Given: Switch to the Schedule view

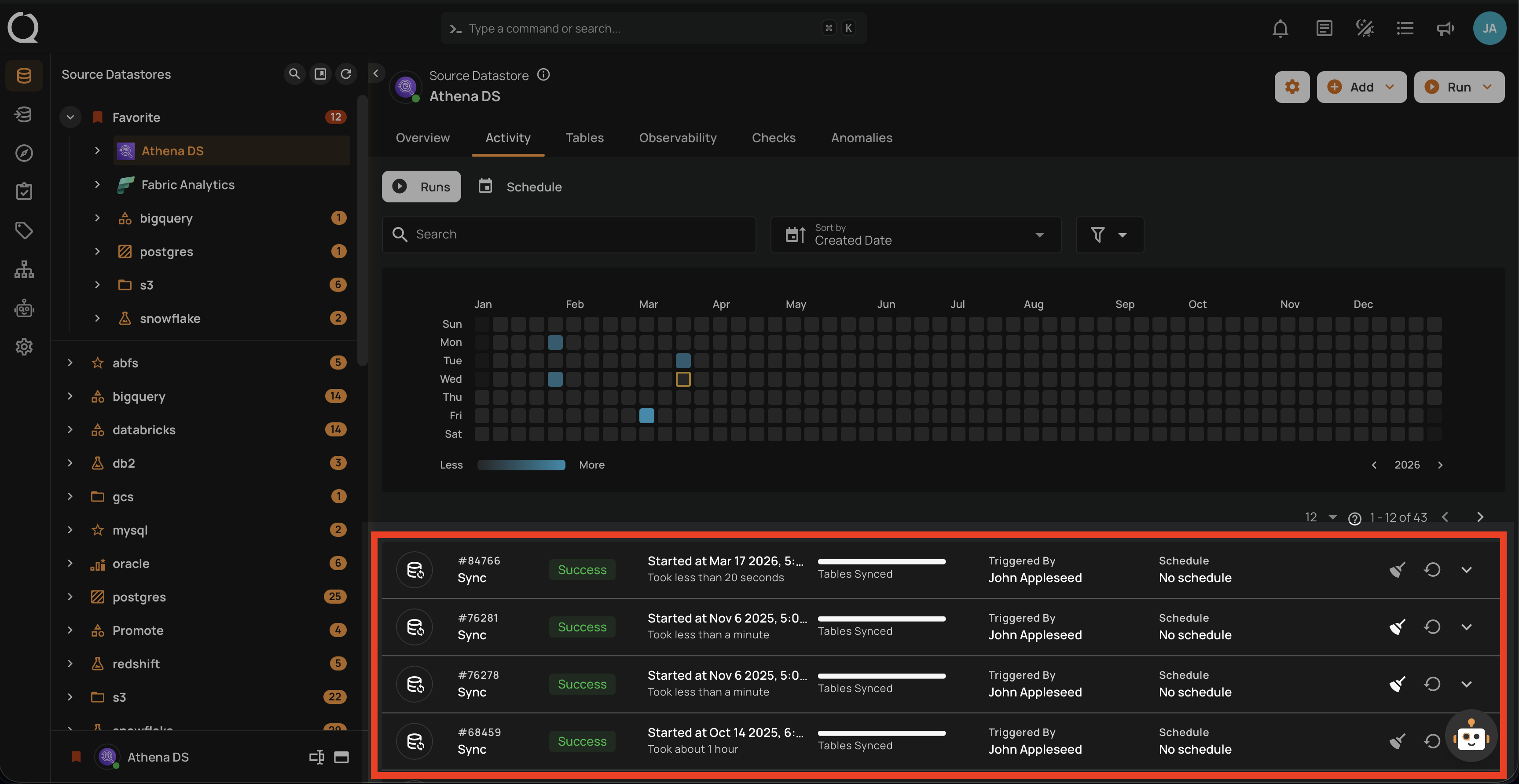Looking at the screenshot, I should coord(521,187).
